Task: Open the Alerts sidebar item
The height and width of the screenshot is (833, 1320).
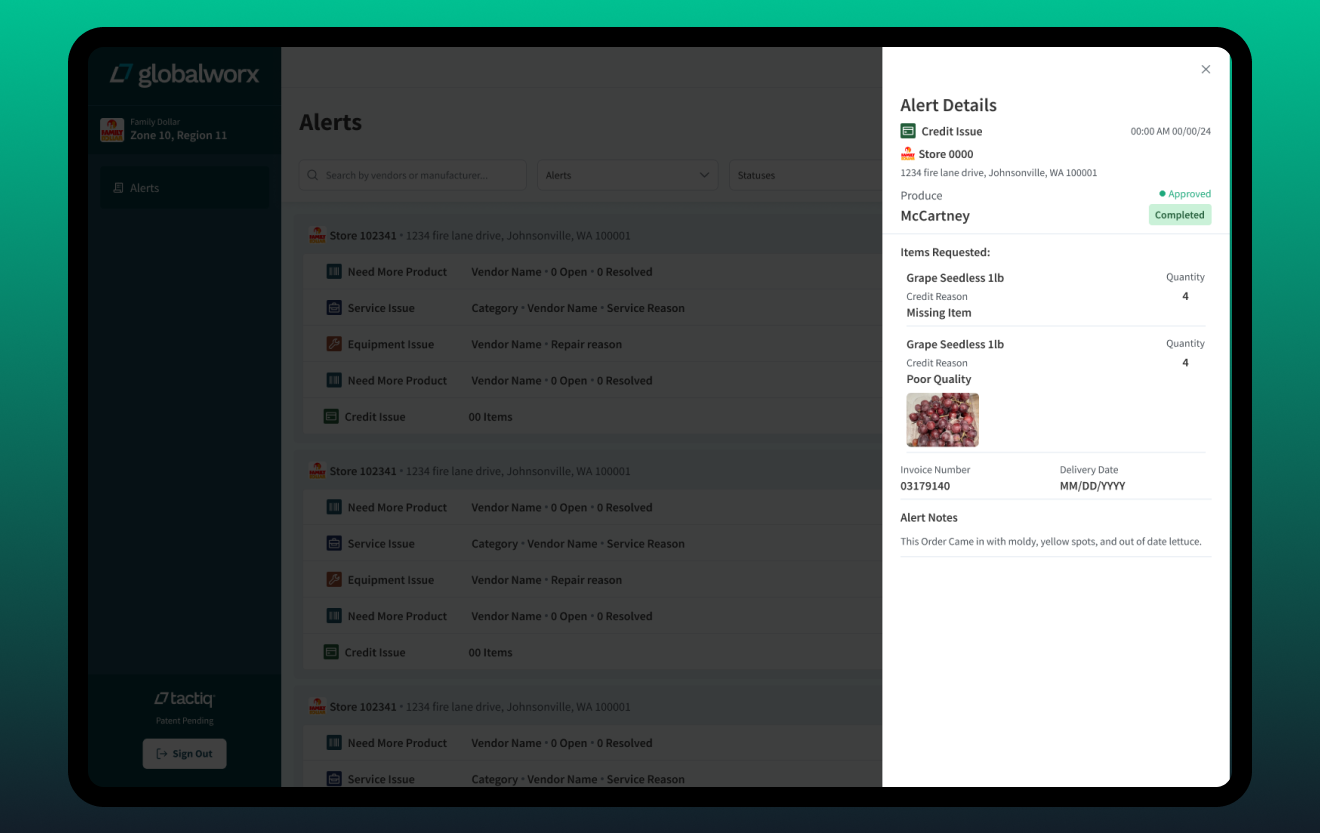Action: [x=184, y=188]
